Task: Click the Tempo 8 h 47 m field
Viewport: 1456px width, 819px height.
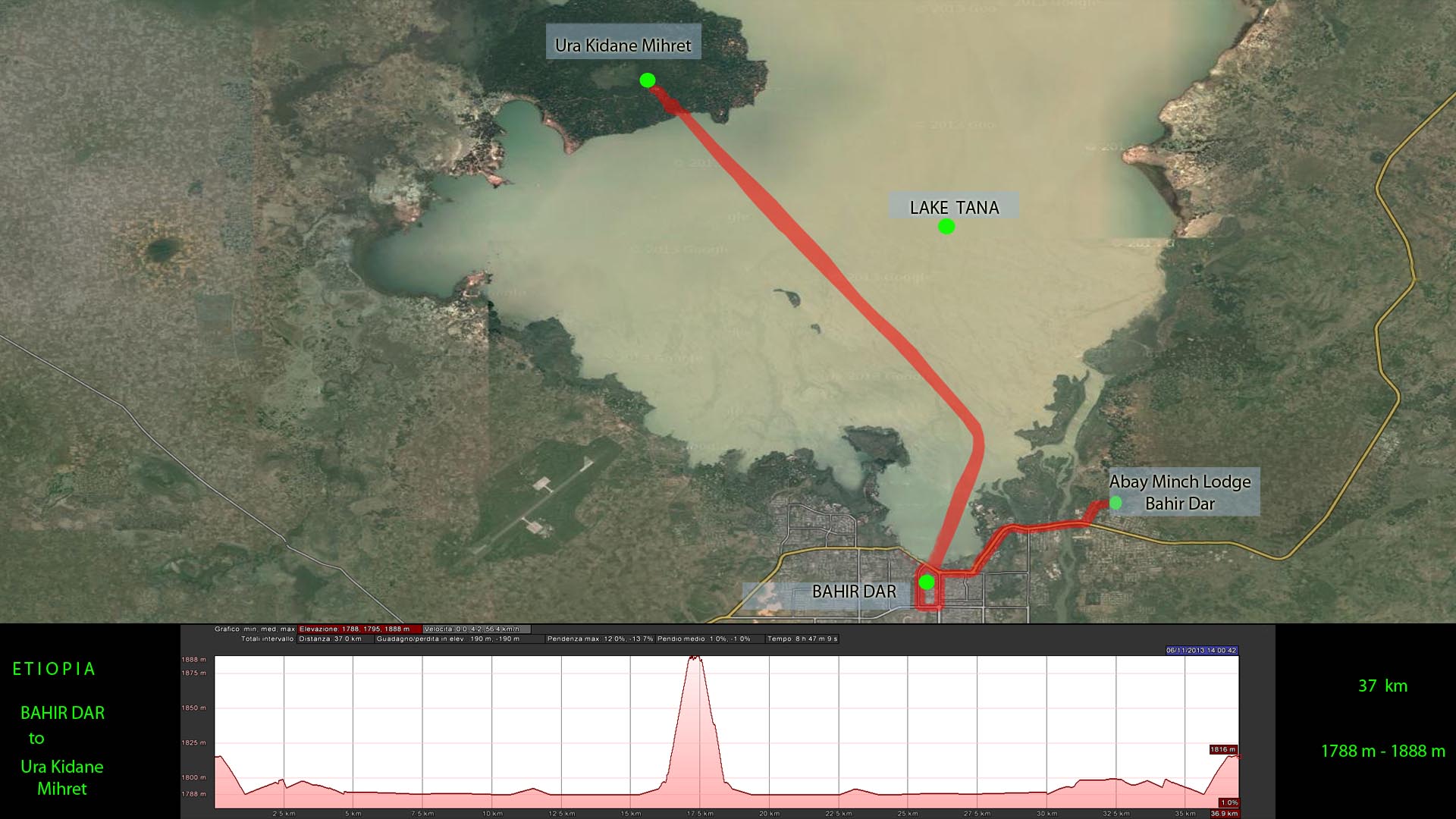Action: [x=802, y=639]
